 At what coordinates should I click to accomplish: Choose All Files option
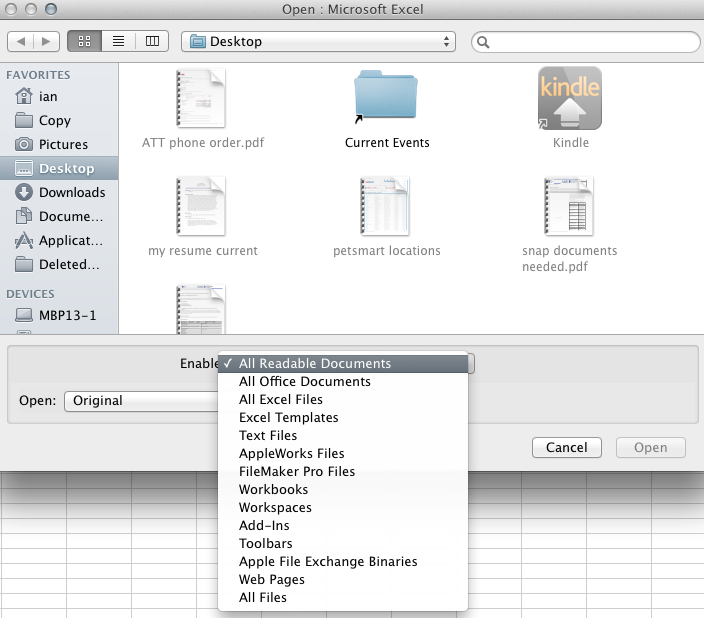click(x=343, y=597)
